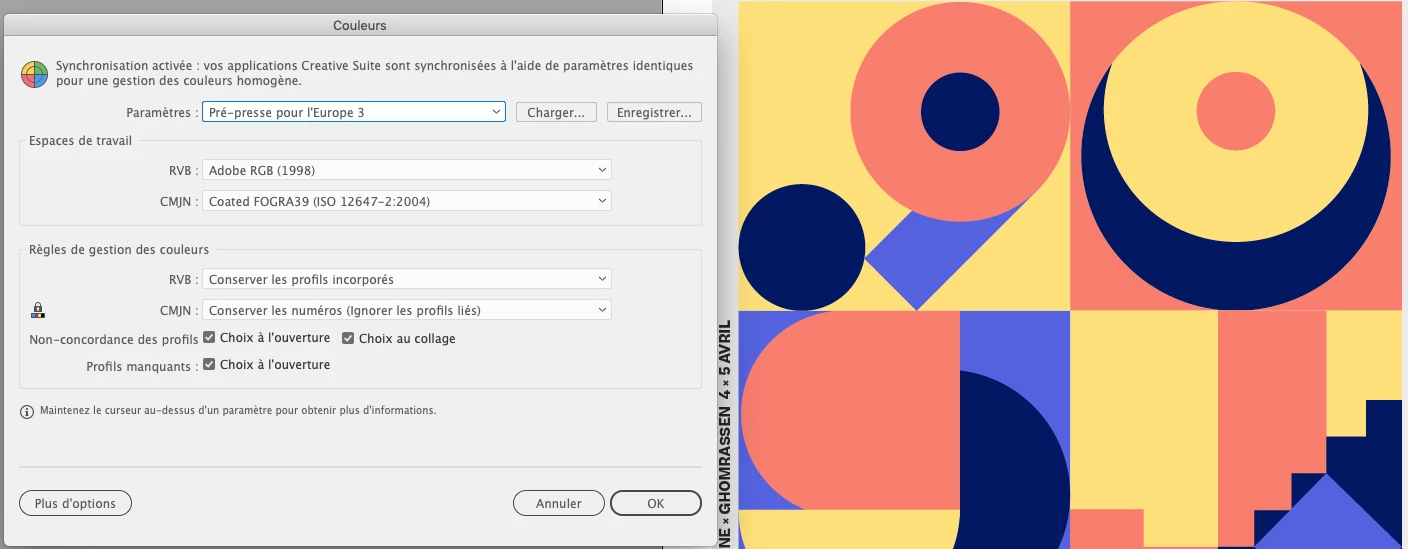The image size is (1408, 549).
Task: Open the RVB rule dropdown Conserver les profils incorporés
Action: click(x=407, y=279)
